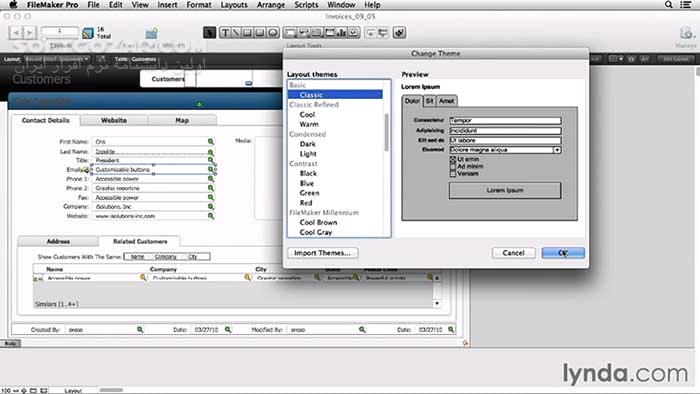Click OK in Change Theme dialog
Screen dimensions: 700x394
pyautogui.click(x=563, y=253)
